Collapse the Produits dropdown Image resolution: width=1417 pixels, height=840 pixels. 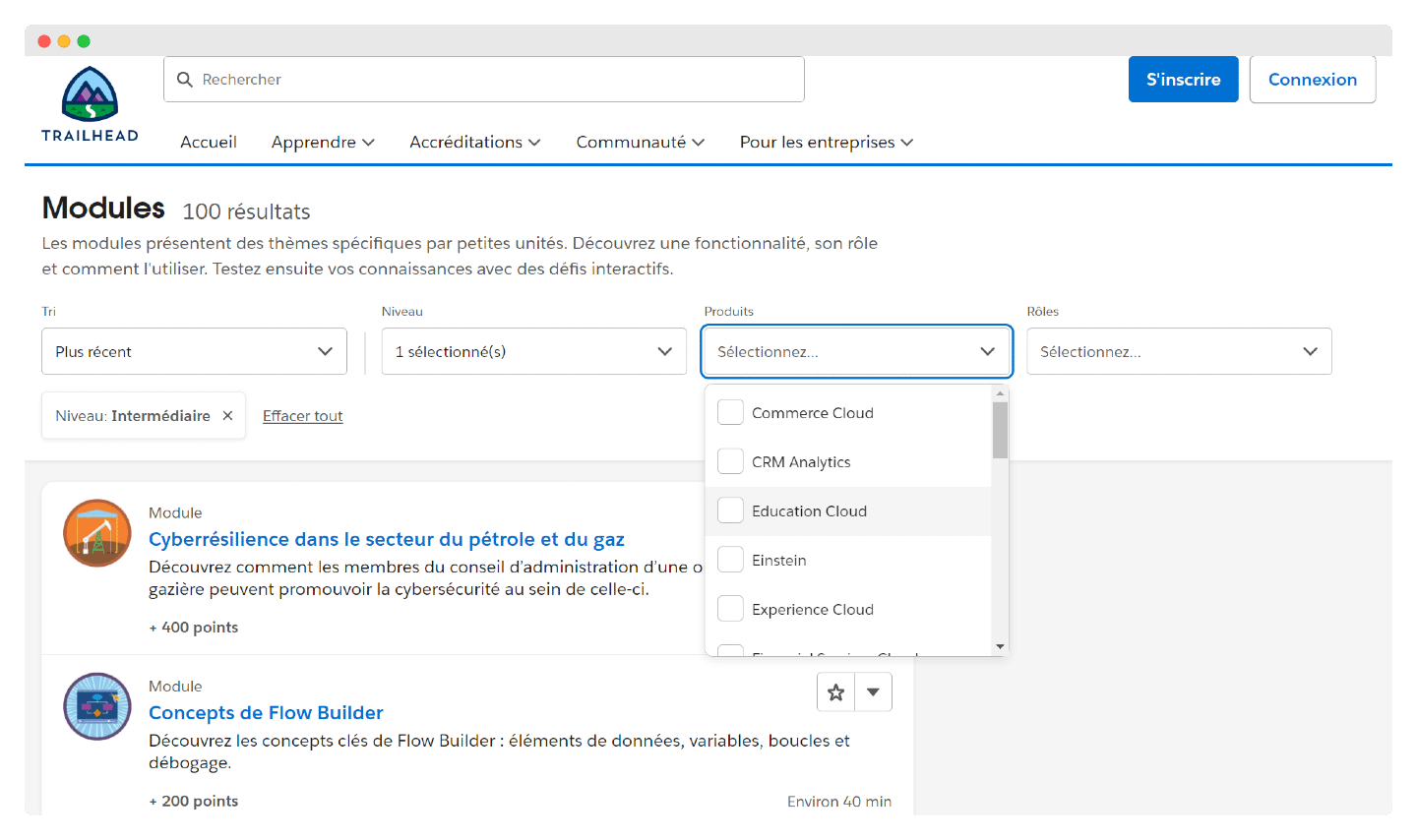pyautogui.click(x=856, y=351)
